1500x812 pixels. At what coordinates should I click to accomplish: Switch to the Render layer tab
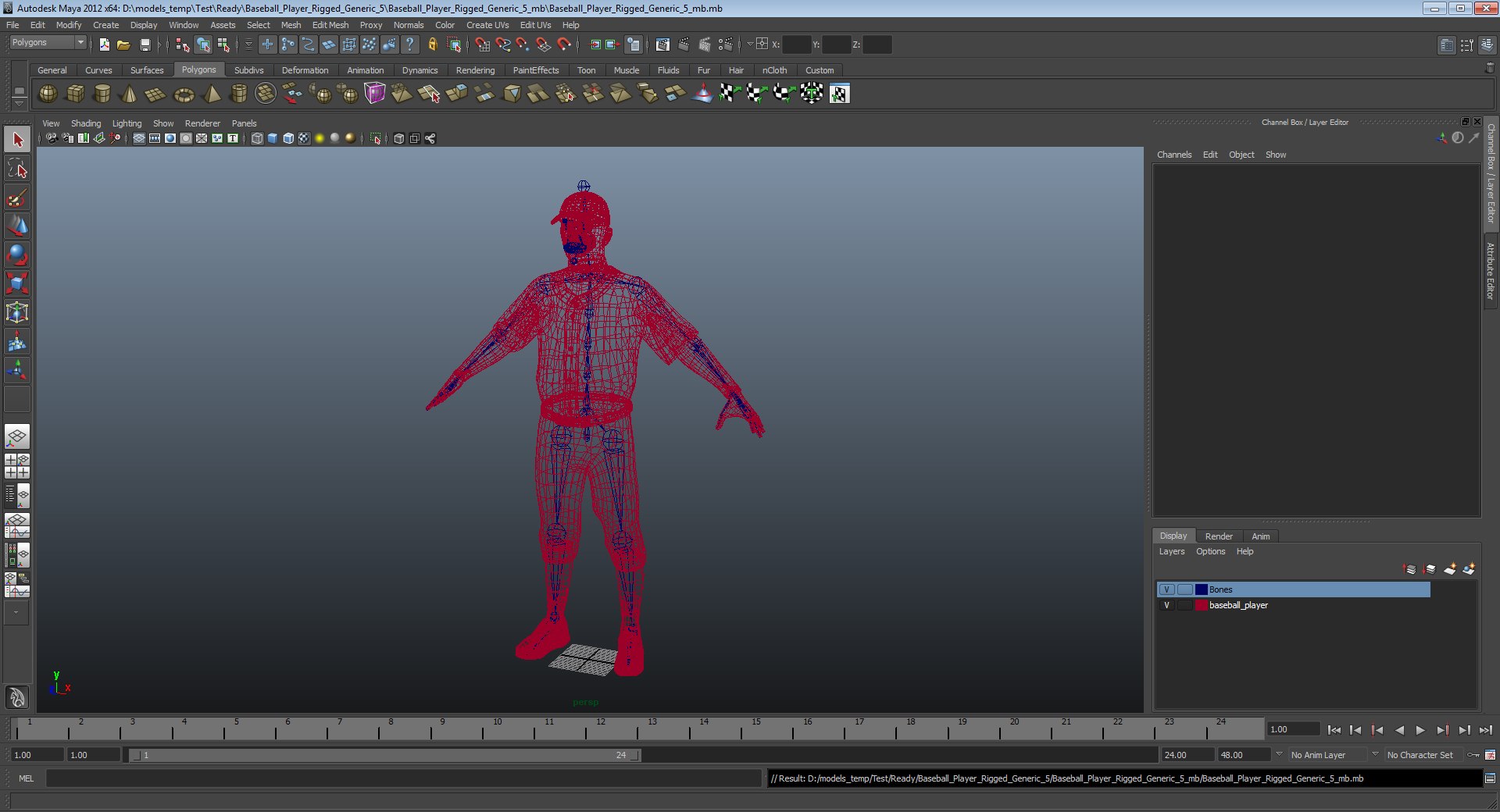[x=1219, y=536]
